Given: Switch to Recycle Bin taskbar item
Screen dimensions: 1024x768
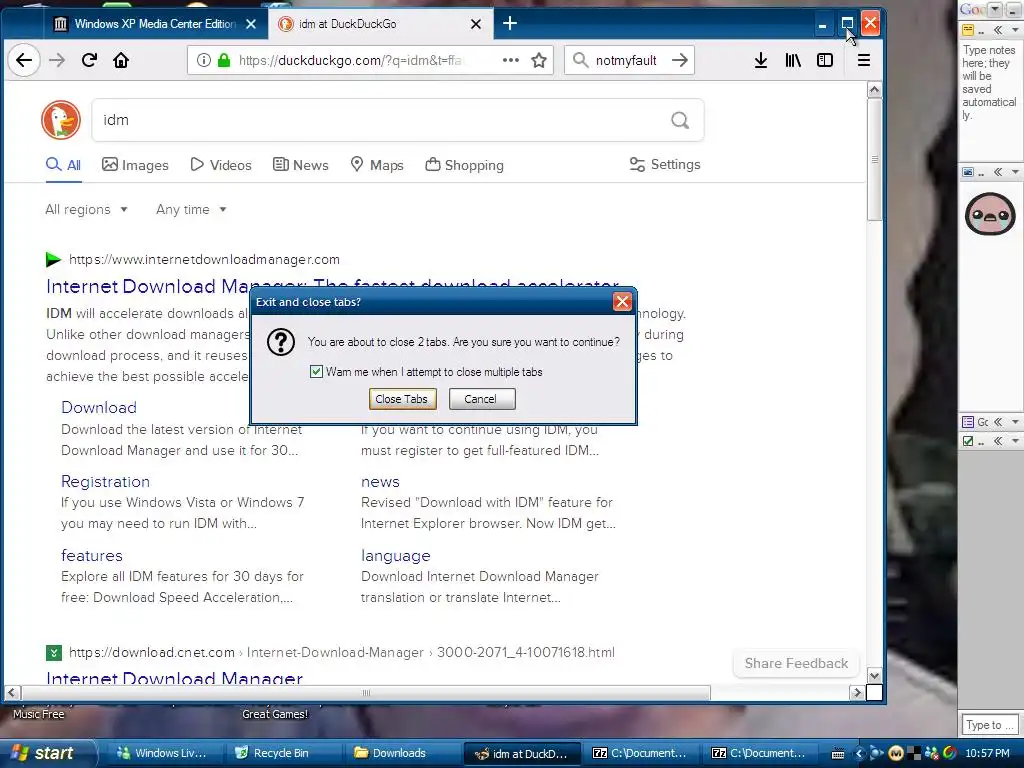Looking at the screenshot, I should click(281, 754).
